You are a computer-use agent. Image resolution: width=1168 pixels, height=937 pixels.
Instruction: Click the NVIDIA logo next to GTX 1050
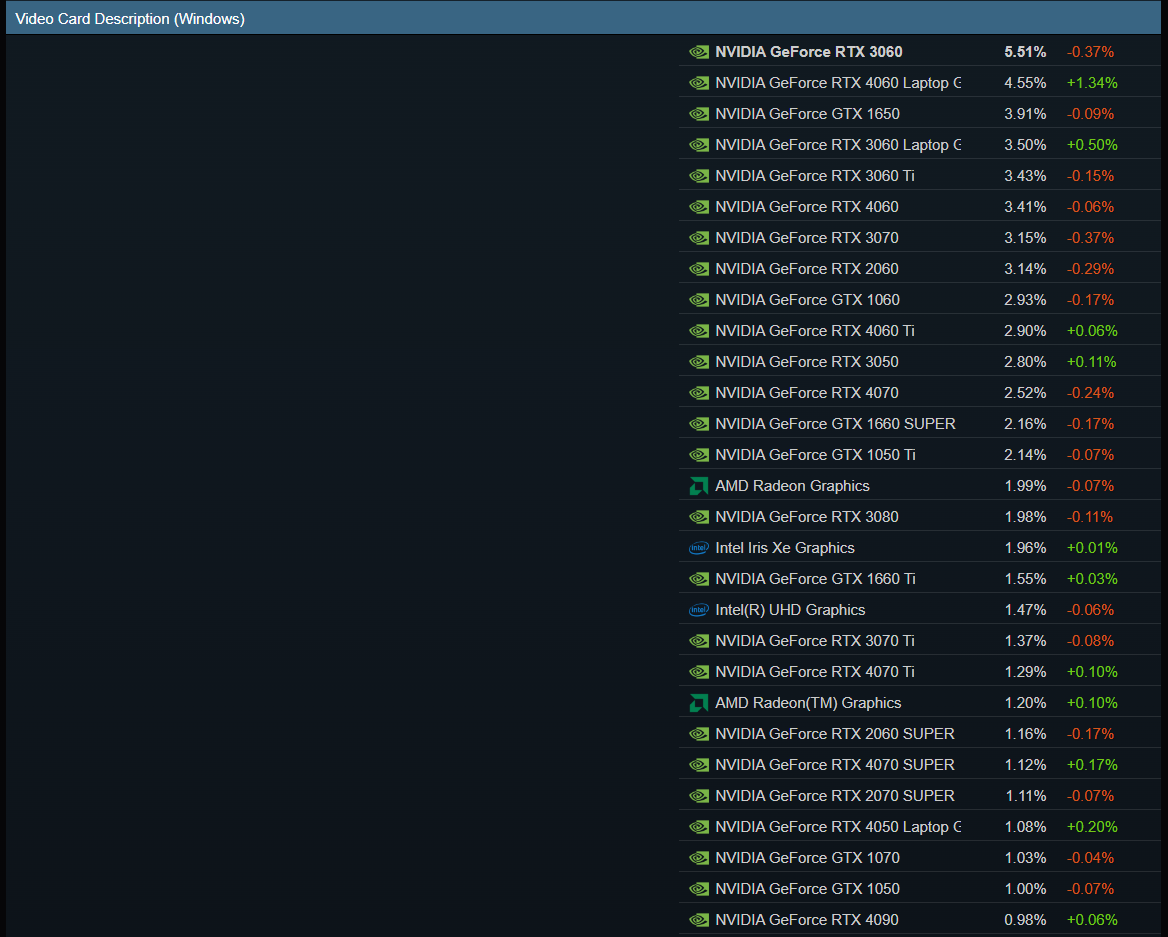699,889
